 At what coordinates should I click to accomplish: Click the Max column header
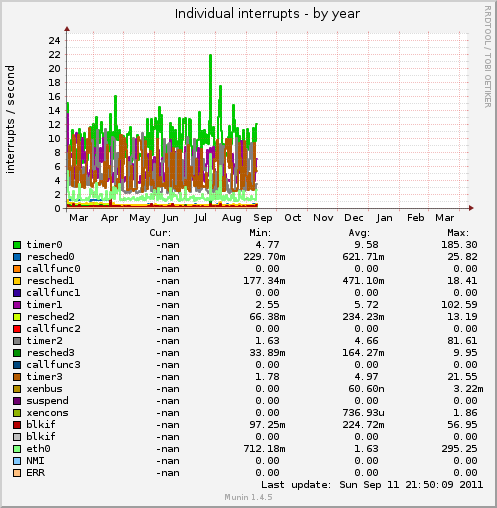[458, 233]
